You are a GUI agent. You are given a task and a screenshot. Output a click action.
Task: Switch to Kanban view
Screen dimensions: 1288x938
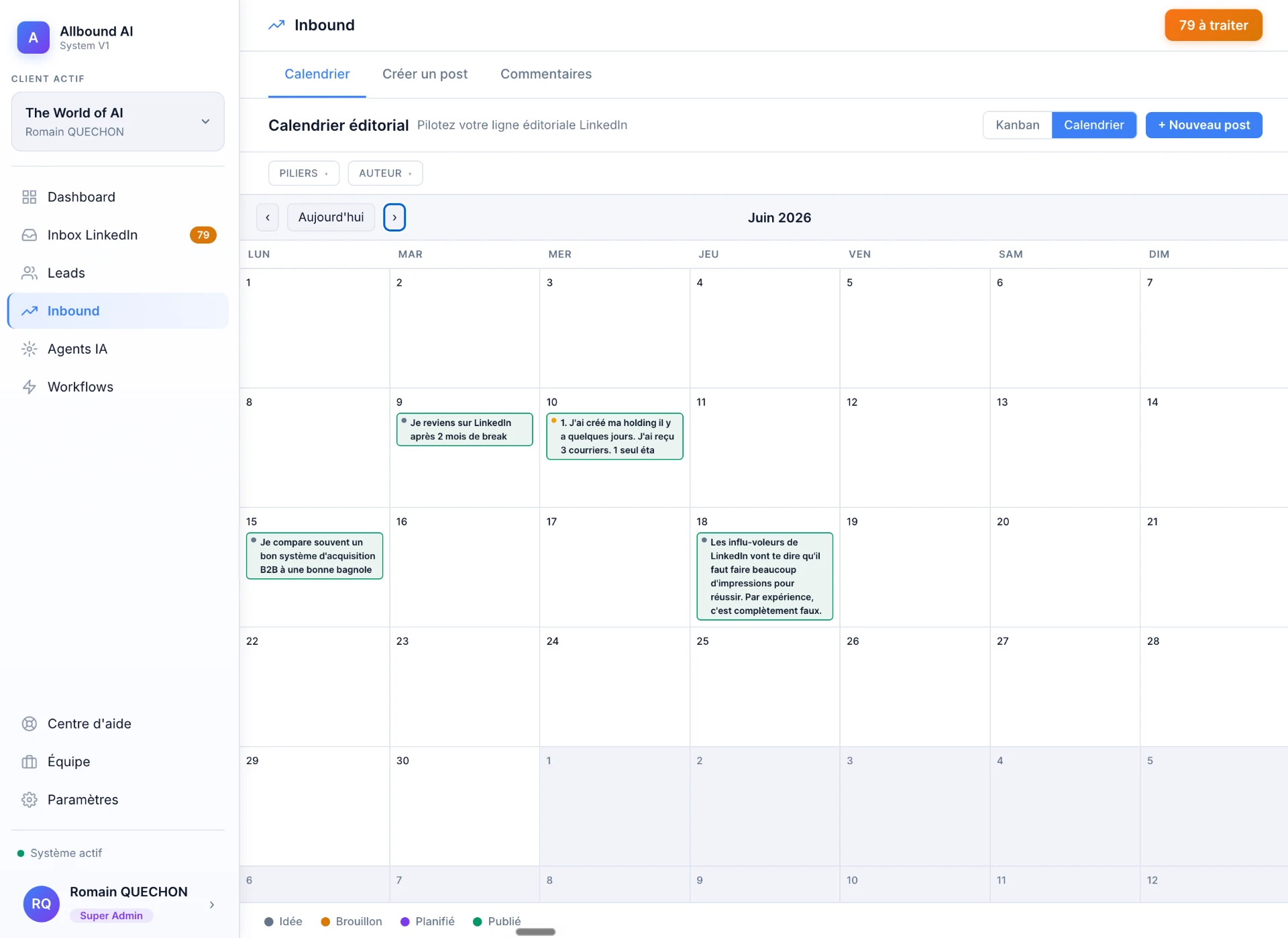point(1017,125)
